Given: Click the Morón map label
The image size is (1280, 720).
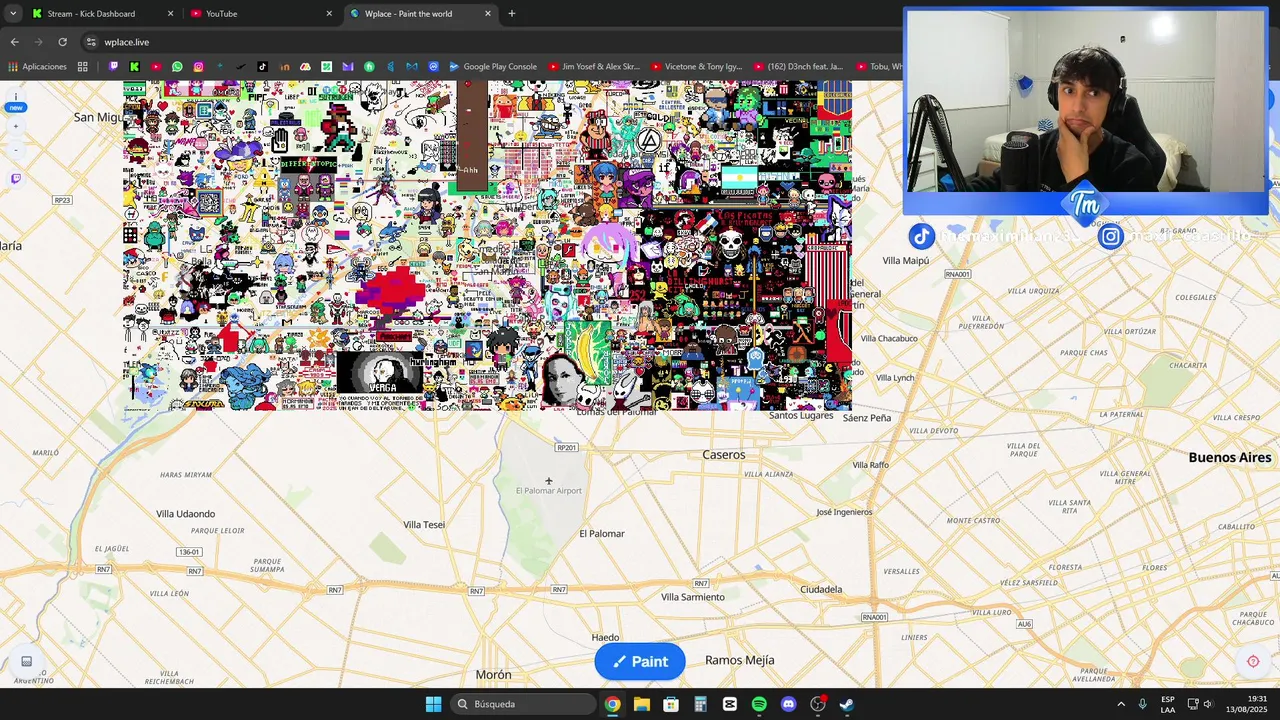Looking at the screenshot, I should (494, 675).
